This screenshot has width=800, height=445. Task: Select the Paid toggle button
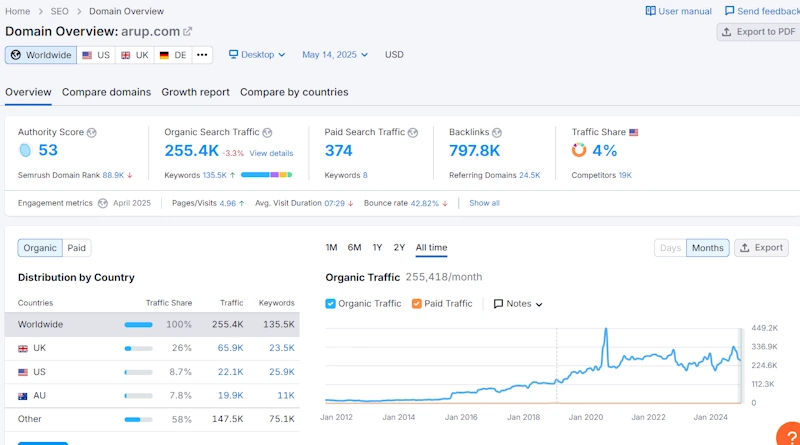point(77,248)
